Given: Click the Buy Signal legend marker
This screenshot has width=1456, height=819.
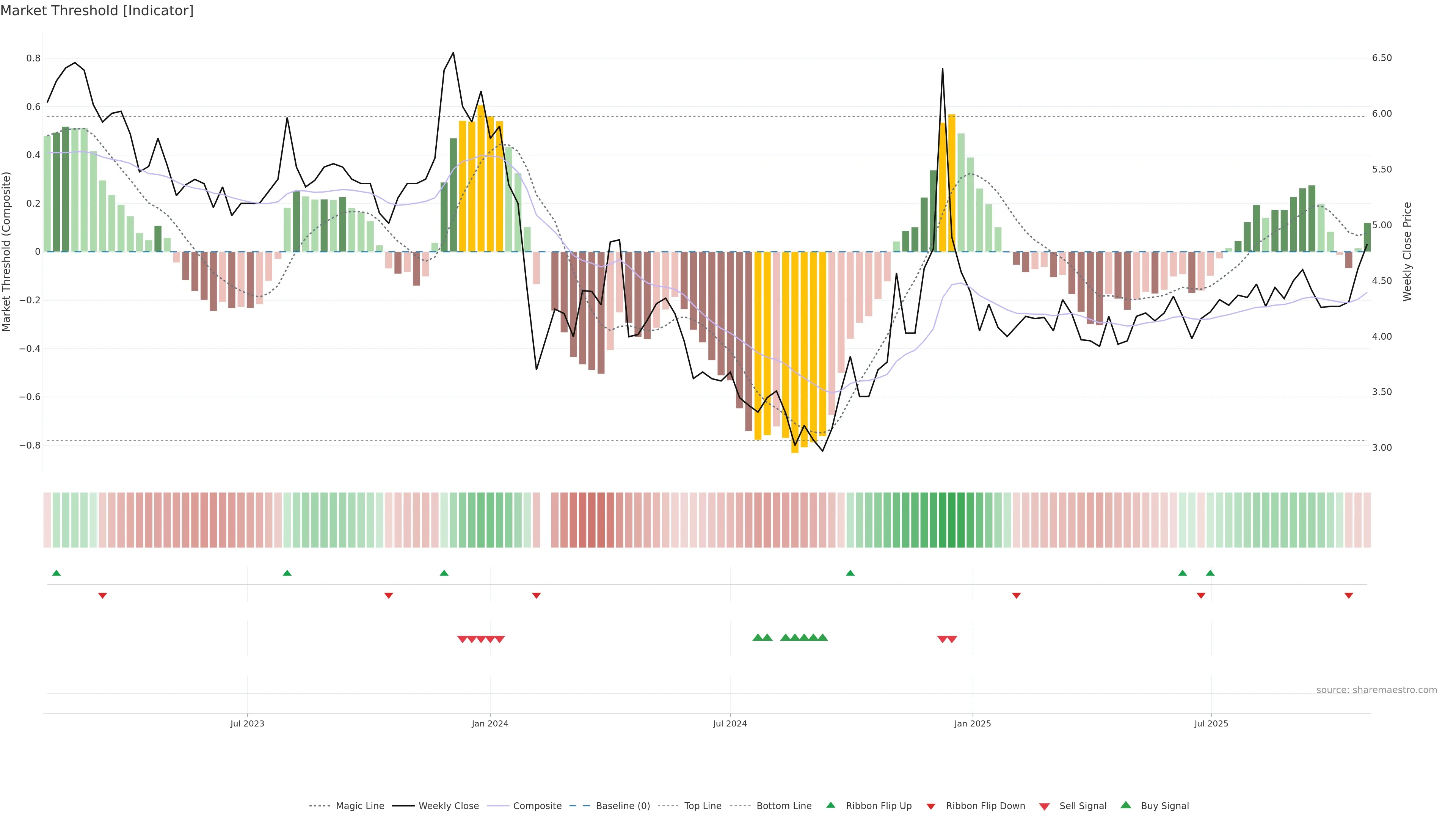Looking at the screenshot, I should click(1126, 805).
